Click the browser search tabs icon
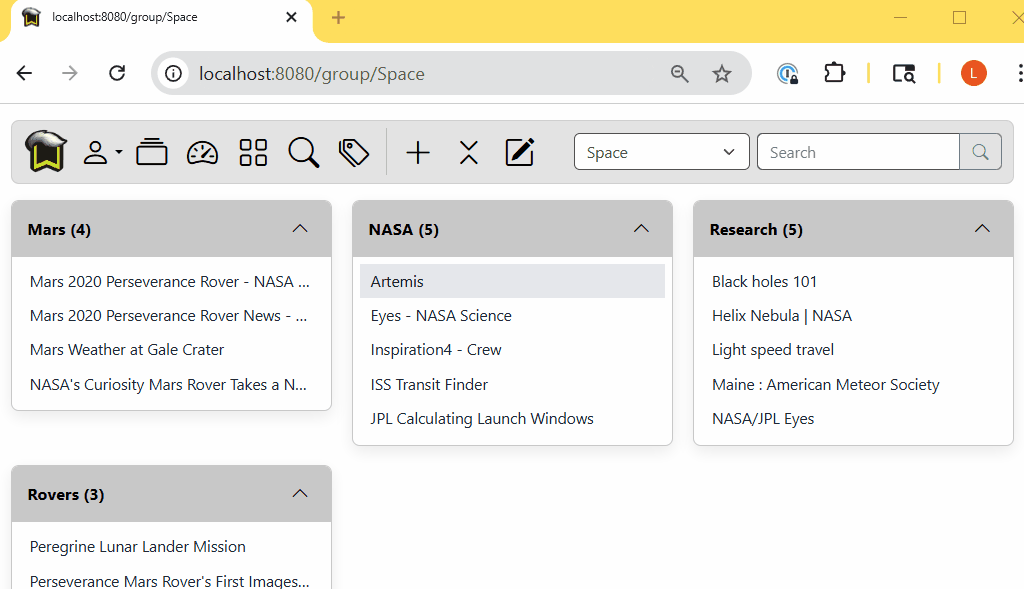 coord(904,74)
